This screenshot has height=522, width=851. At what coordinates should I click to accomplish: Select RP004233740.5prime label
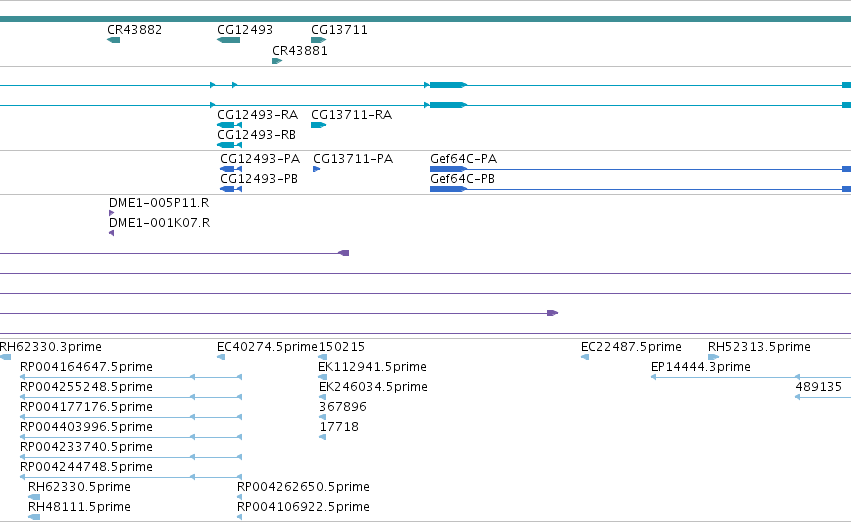tap(86, 447)
